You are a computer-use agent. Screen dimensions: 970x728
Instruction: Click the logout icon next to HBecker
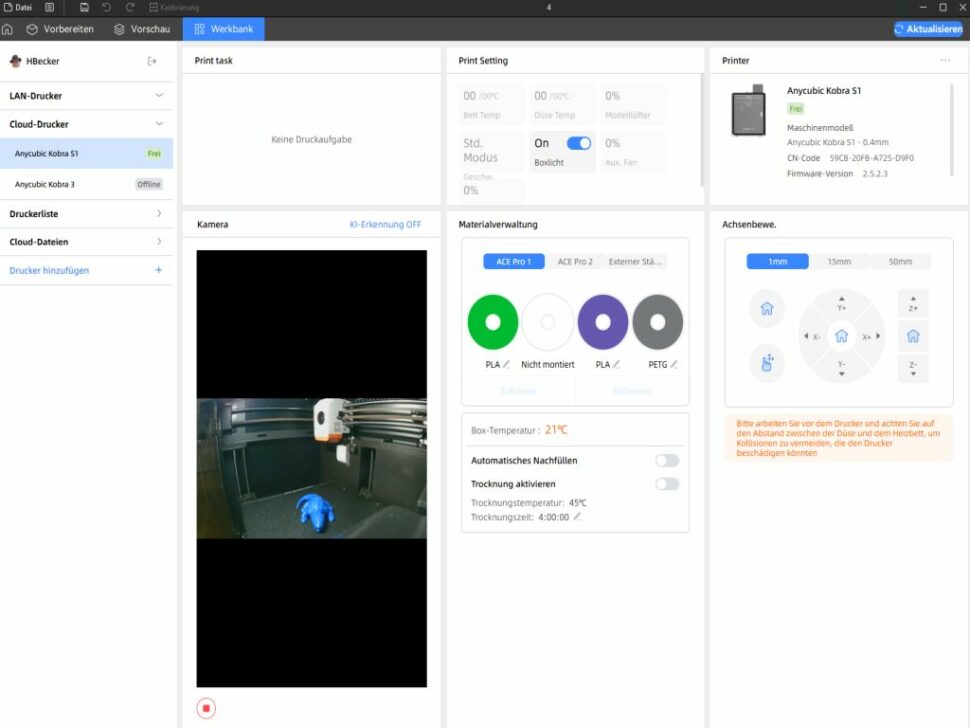[x=152, y=61]
